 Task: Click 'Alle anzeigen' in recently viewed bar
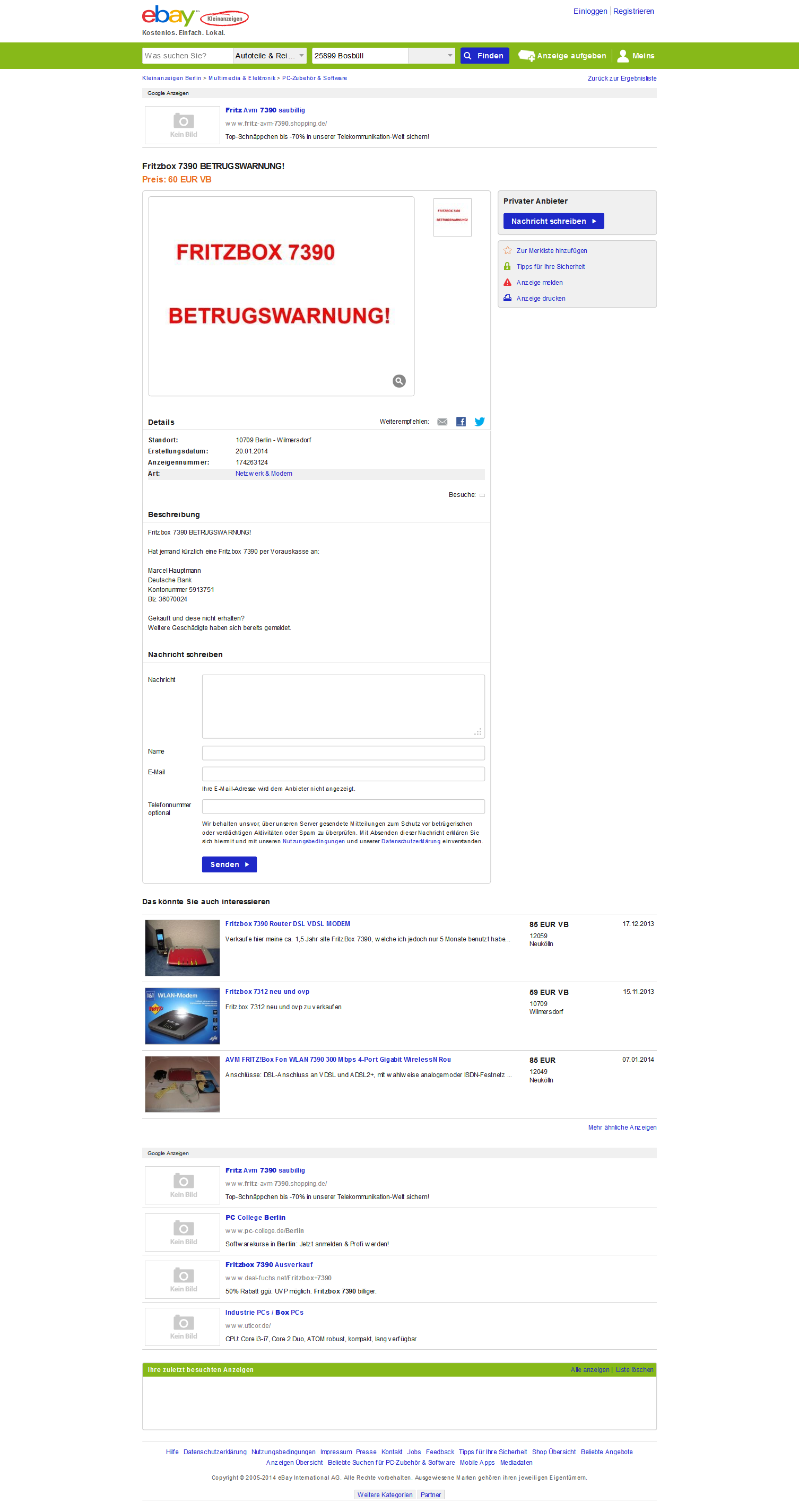(590, 1370)
